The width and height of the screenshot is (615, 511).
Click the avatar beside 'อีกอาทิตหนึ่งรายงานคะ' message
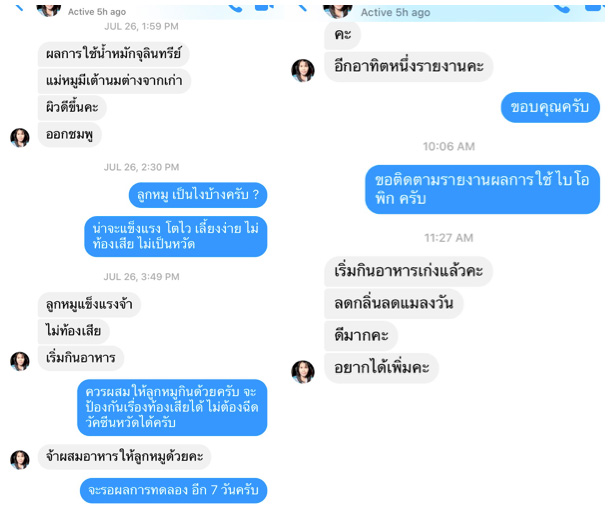pyautogui.click(x=303, y=71)
